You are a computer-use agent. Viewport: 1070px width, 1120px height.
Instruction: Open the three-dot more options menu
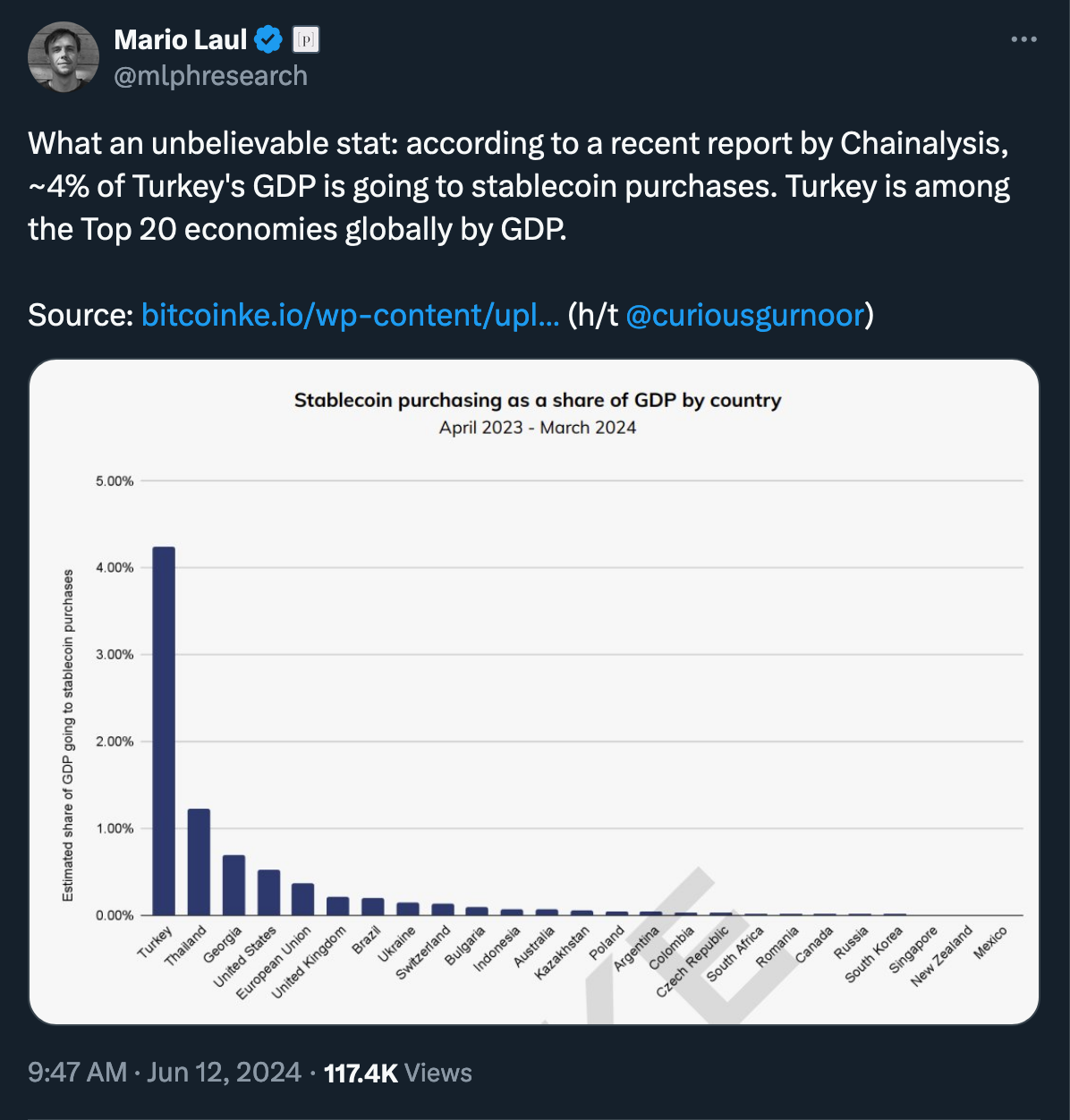pos(1023,39)
